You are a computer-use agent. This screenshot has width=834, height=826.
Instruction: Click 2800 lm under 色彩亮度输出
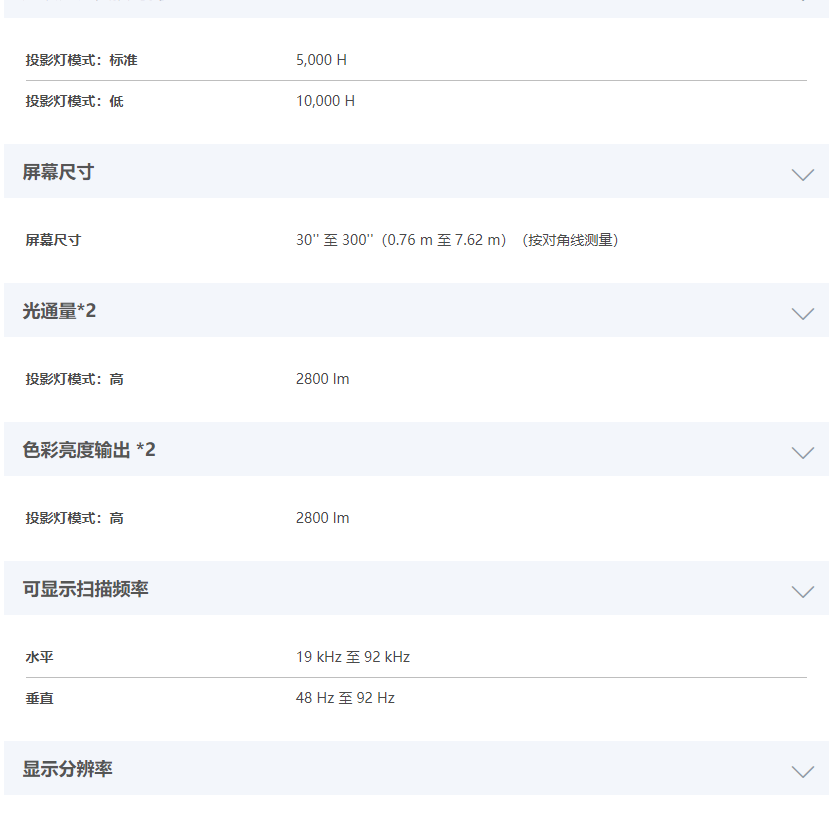[x=322, y=518]
